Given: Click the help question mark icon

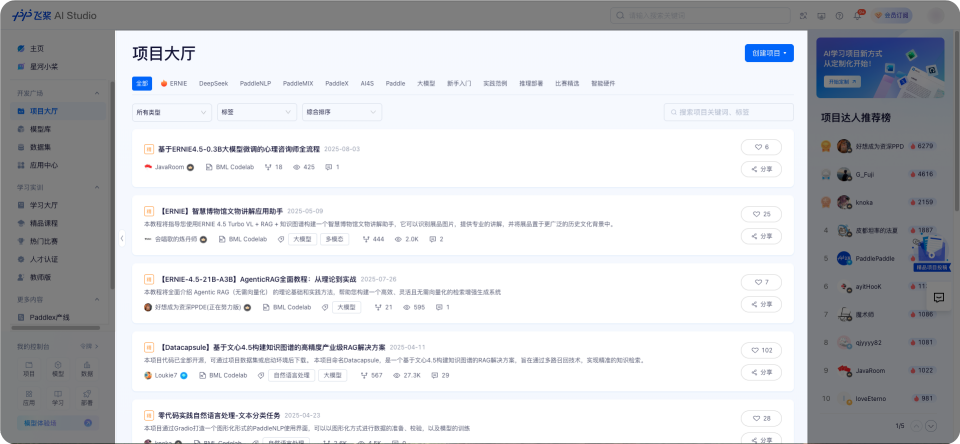Looking at the screenshot, I should tap(839, 16).
